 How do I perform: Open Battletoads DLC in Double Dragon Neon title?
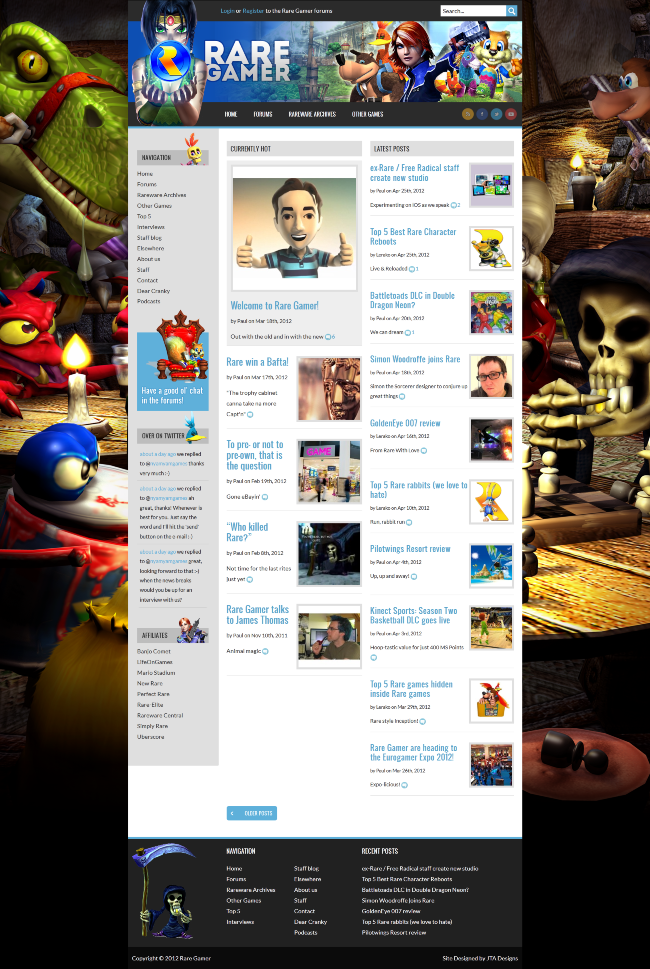(x=412, y=300)
